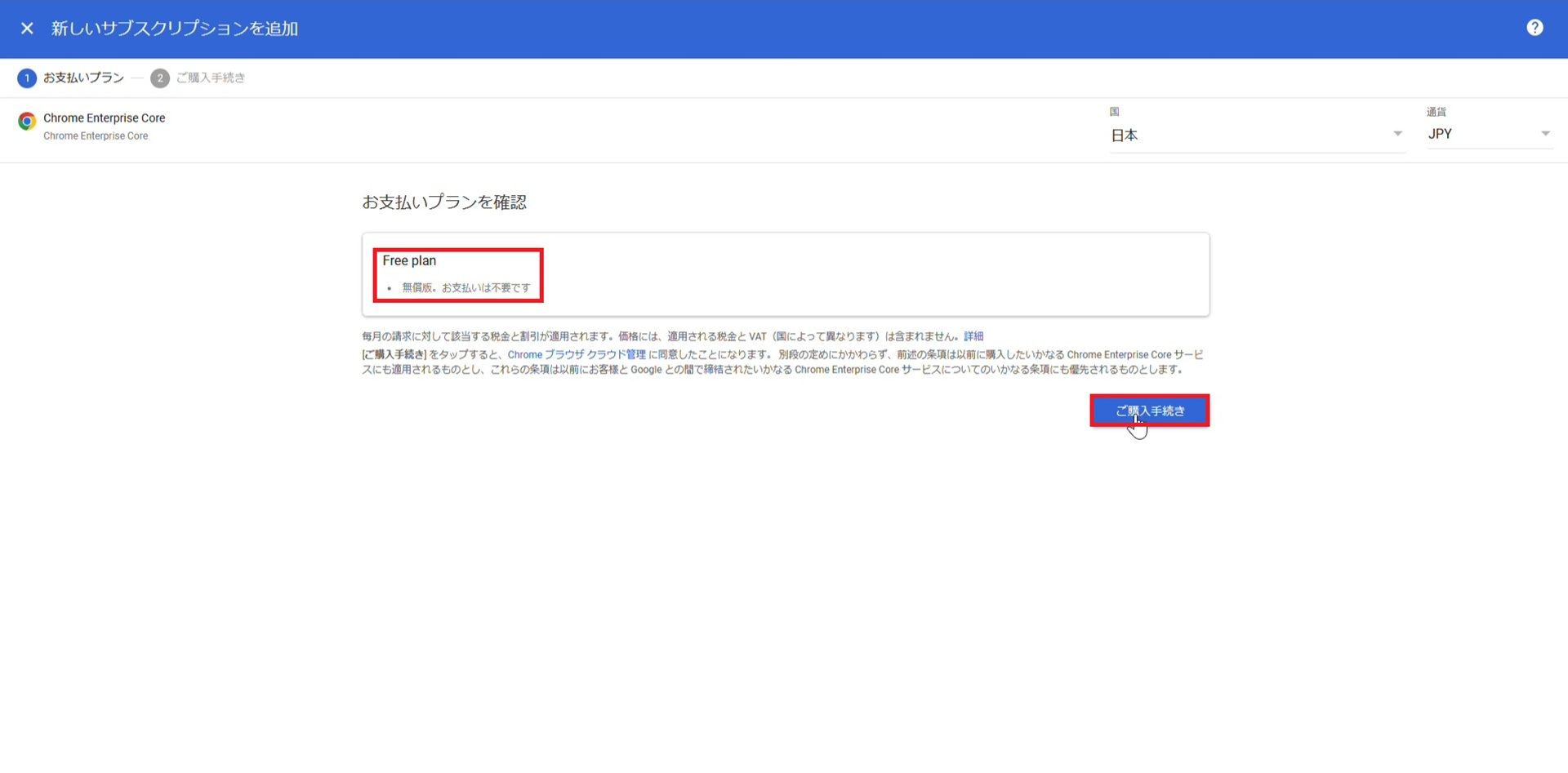Image resolution: width=1568 pixels, height=773 pixels.
Task: Click the gray Chrome Enterprise Core subtitle
Action: [96, 136]
